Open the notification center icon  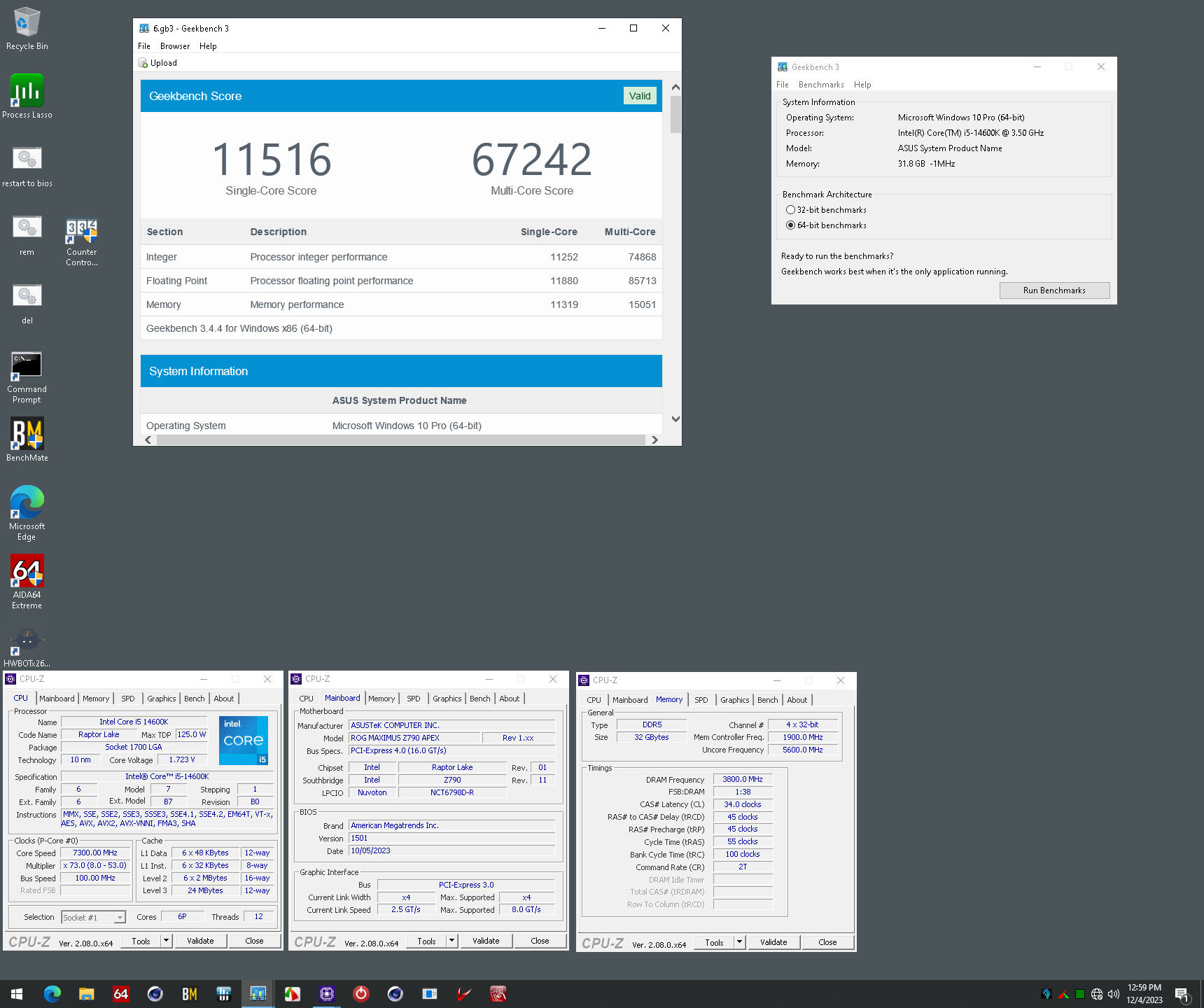(x=1182, y=994)
